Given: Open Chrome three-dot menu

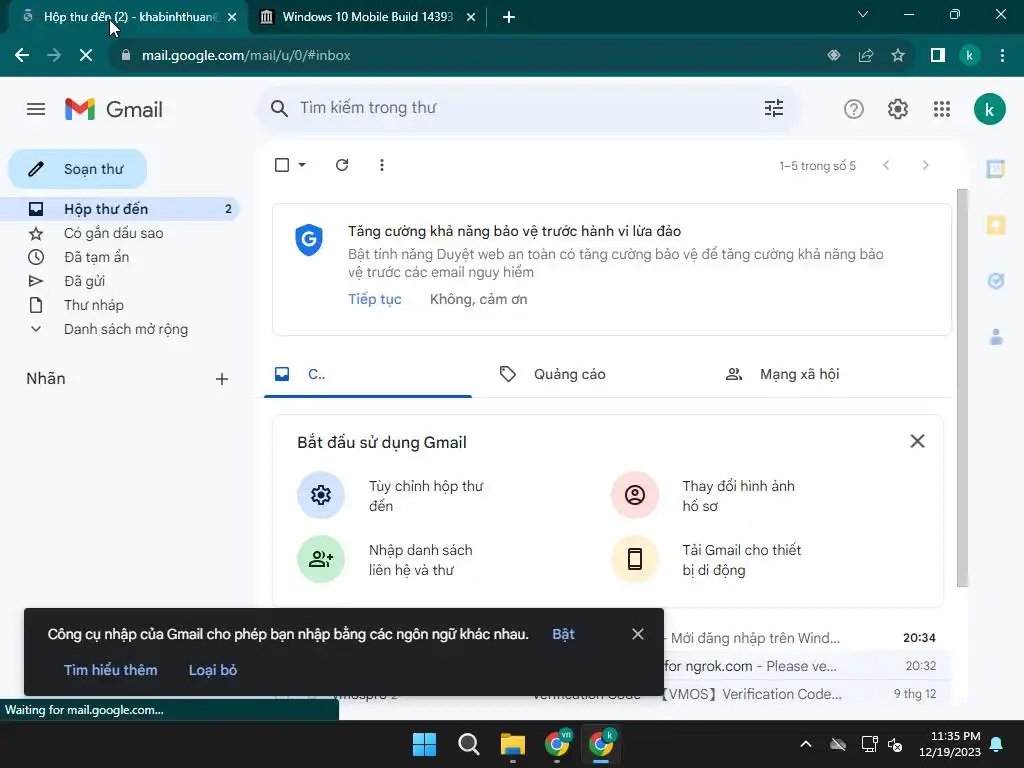Looking at the screenshot, I should pyautogui.click(x=1002, y=56).
